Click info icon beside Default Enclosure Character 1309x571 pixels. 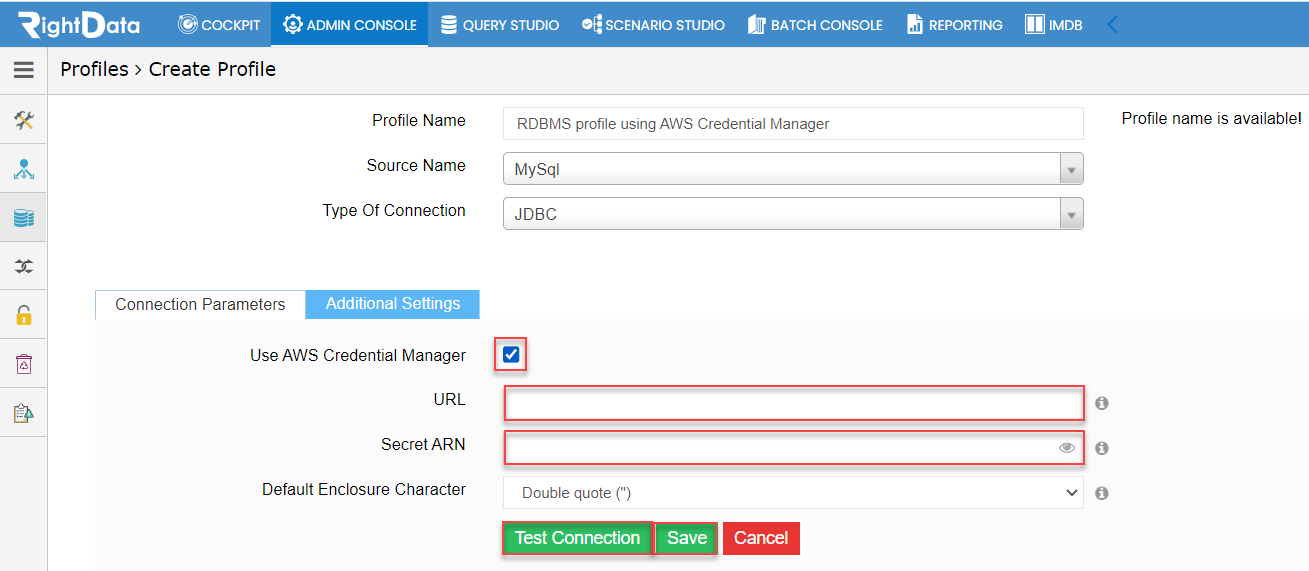pyautogui.click(x=1101, y=493)
